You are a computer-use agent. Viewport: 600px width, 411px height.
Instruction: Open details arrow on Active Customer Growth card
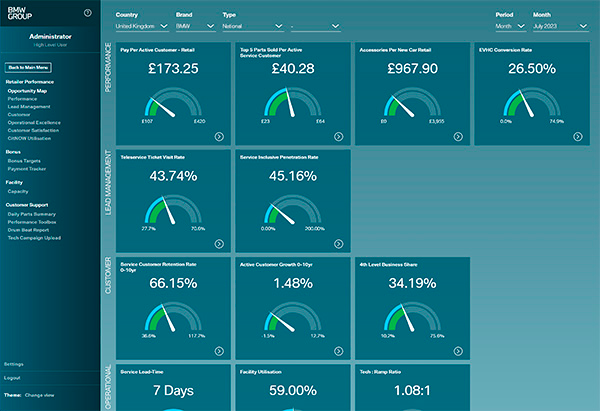[x=339, y=351]
